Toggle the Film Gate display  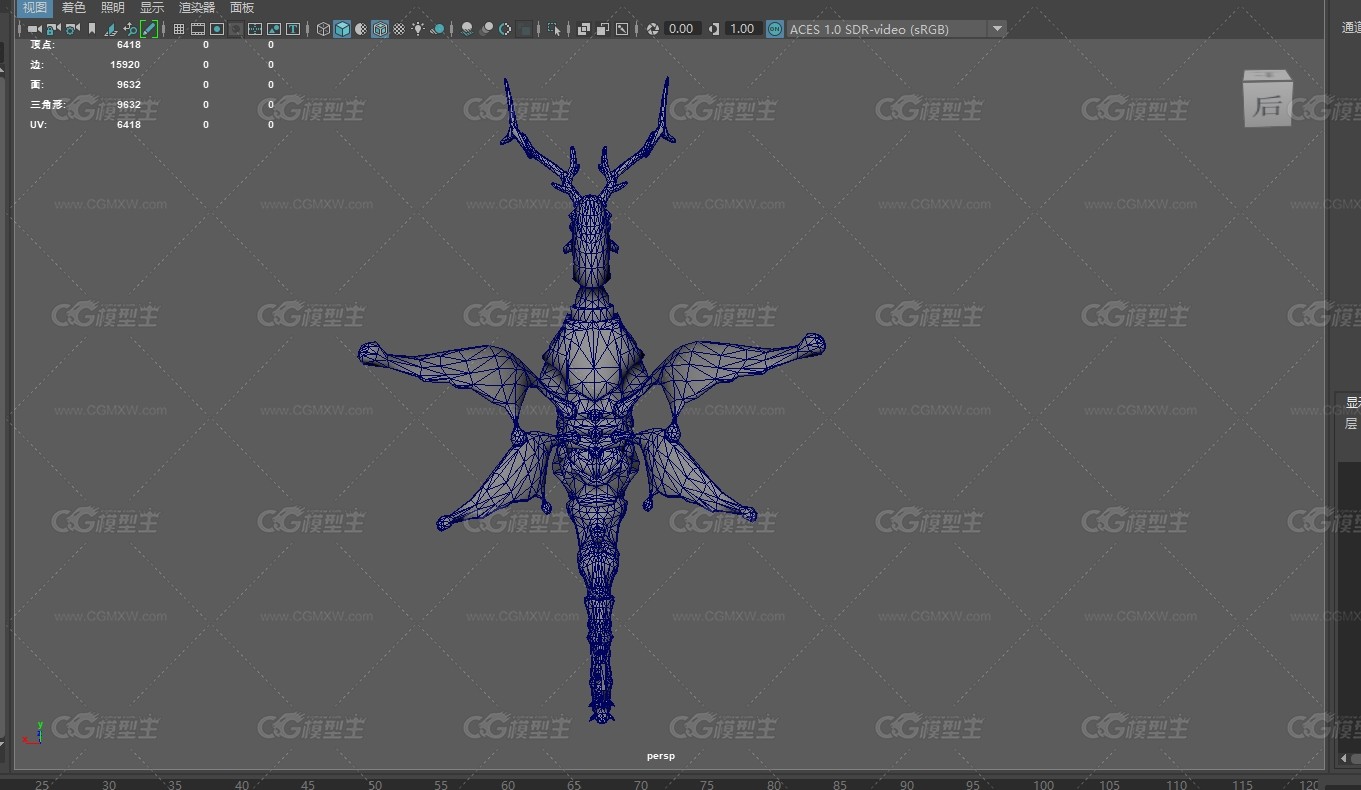(198, 29)
